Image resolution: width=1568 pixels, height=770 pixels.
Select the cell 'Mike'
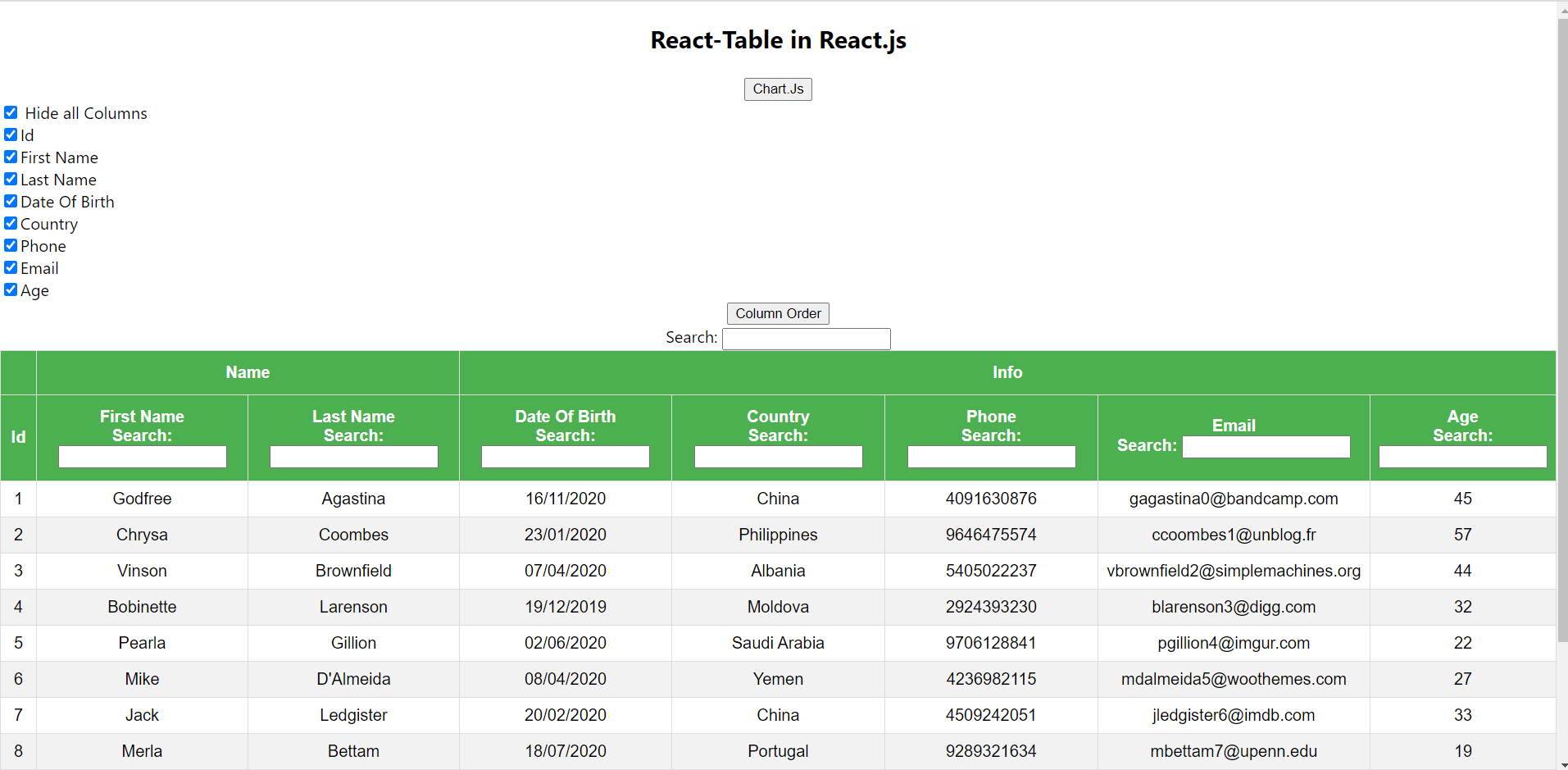142,679
